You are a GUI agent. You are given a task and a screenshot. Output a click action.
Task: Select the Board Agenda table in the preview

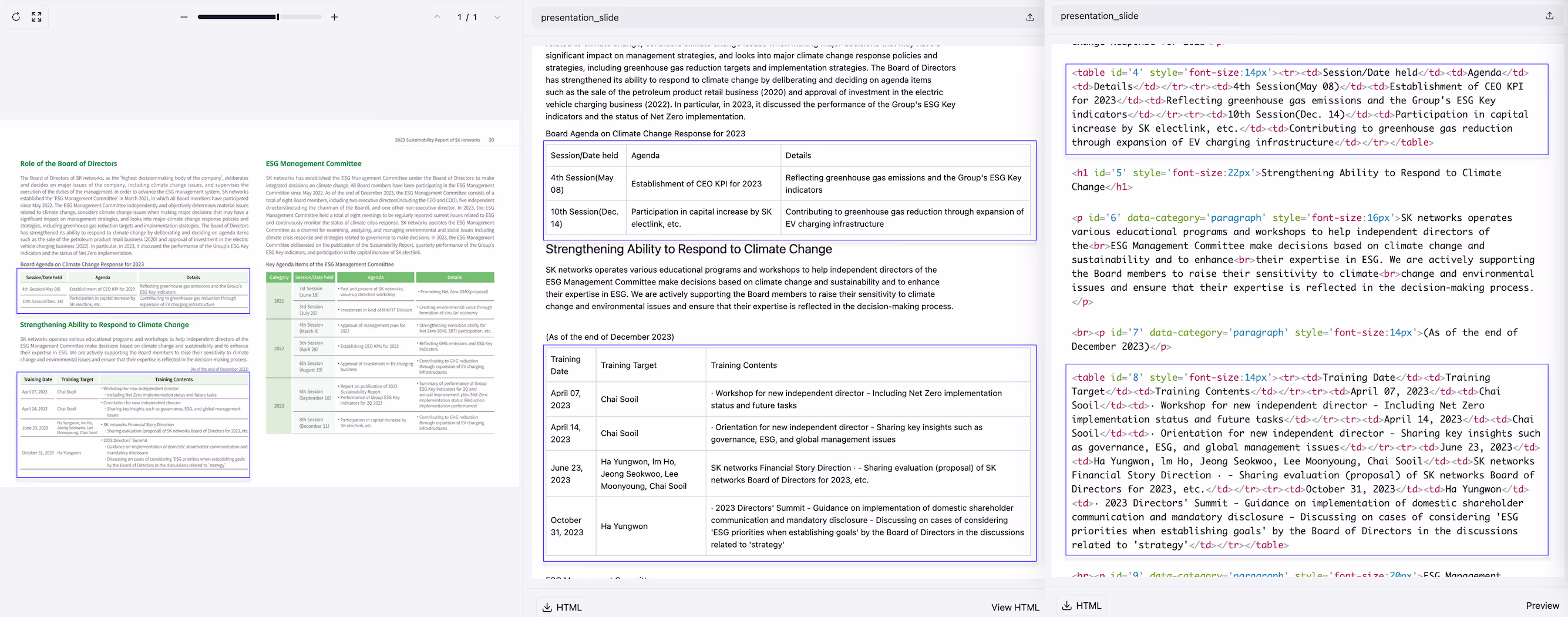(x=789, y=190)
